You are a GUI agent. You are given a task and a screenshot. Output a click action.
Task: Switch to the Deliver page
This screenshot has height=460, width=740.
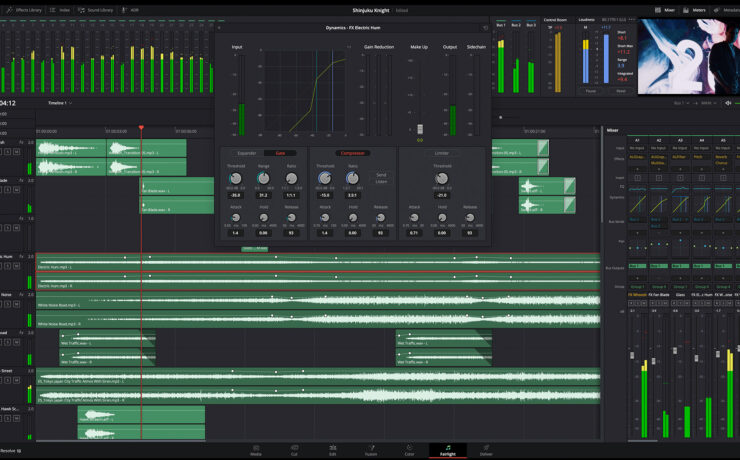pos(486,450)
